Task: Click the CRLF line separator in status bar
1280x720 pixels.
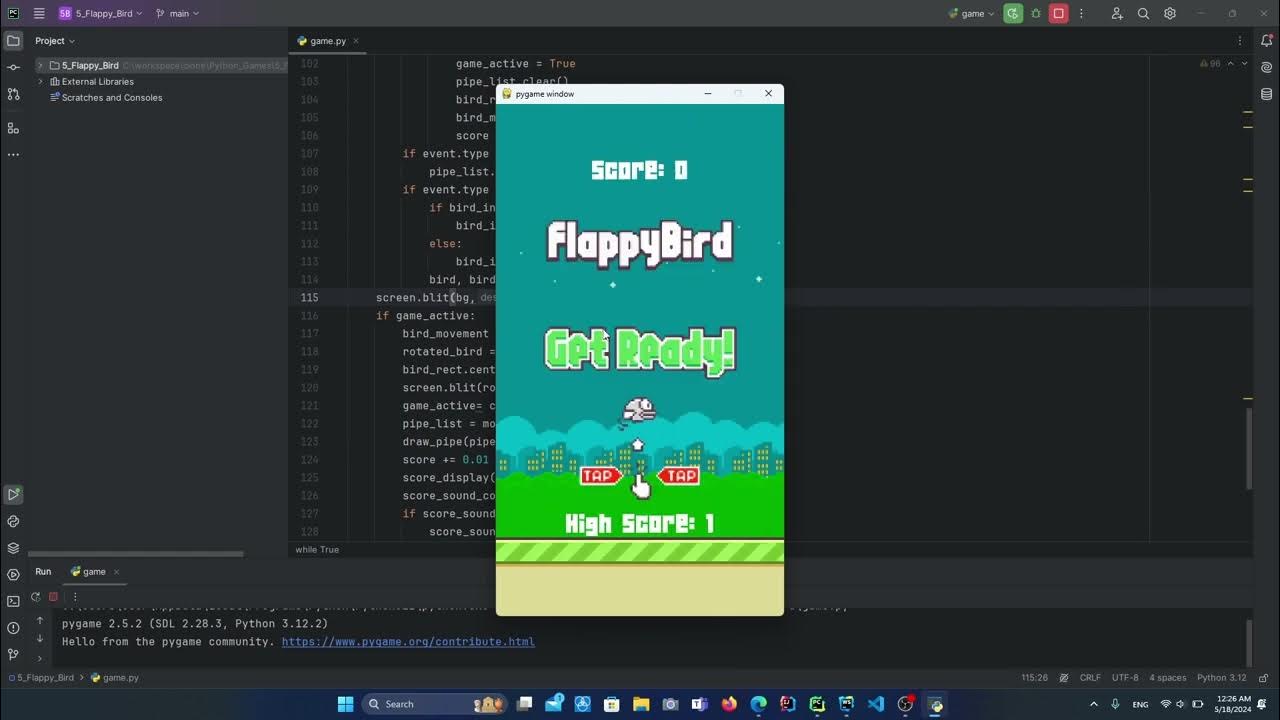Action: point(1090,677)
